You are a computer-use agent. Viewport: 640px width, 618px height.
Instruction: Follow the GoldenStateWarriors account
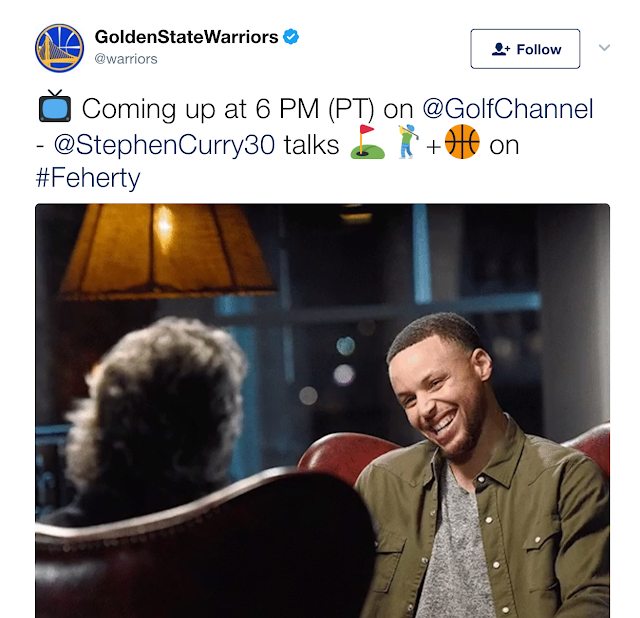tap(525, 49)
